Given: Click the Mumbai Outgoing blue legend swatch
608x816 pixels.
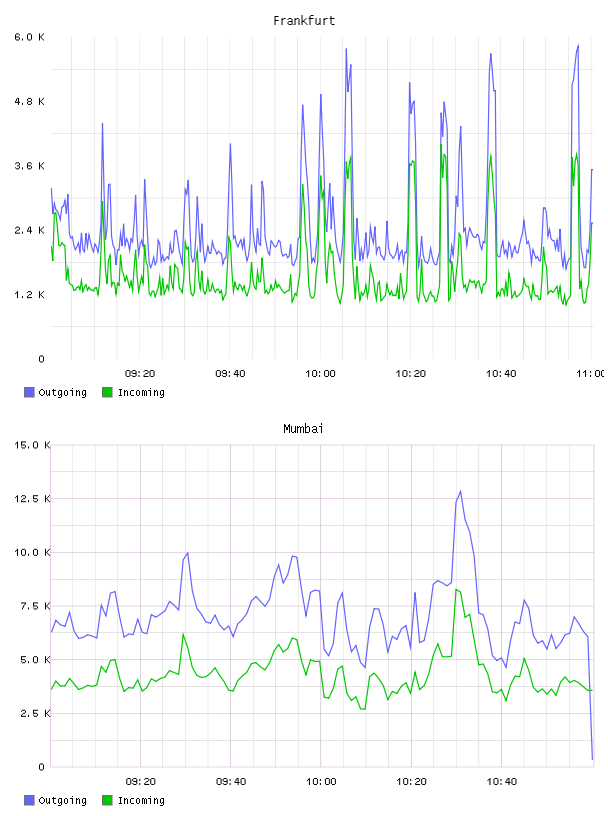Looking at the screenshot, I should click(x=29, y=800).
